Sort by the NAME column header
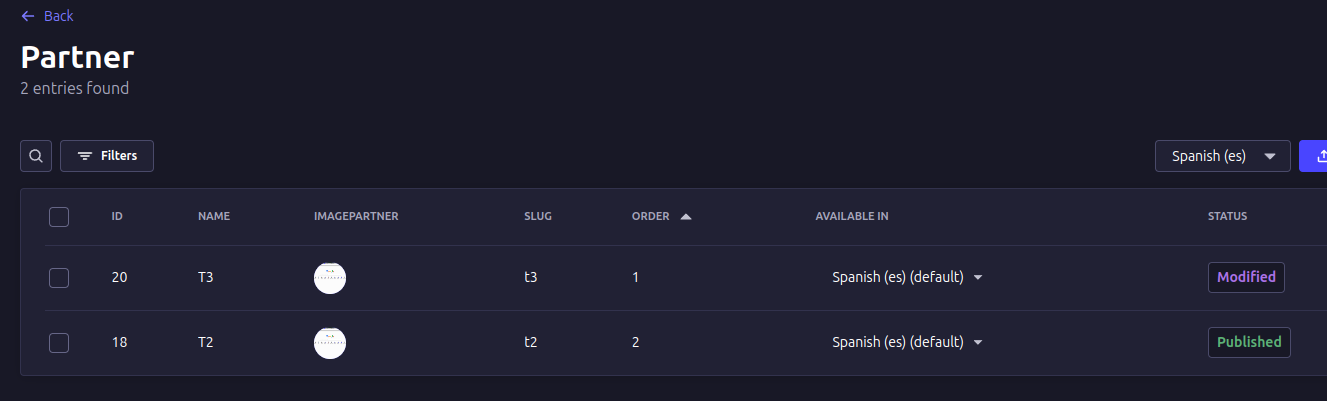 [x=214, y=216]
